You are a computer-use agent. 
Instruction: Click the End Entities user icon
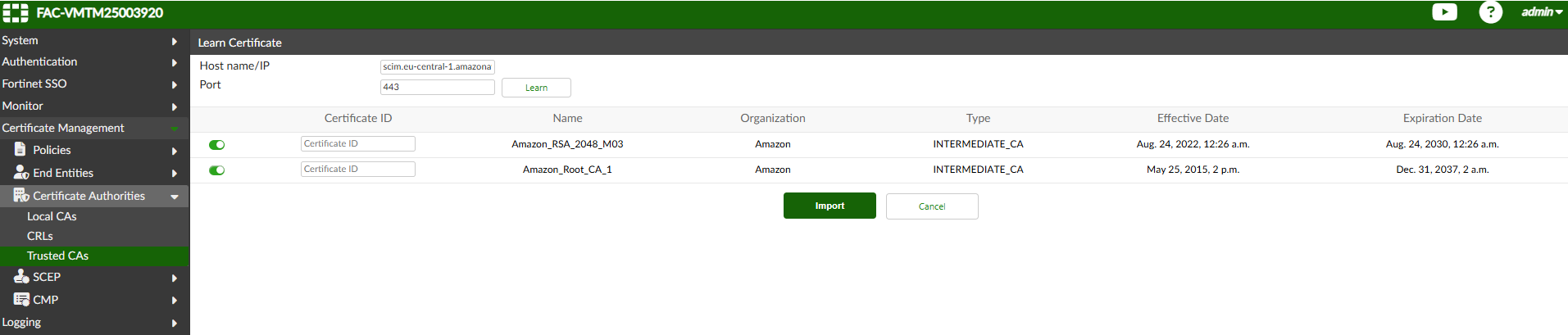[21, 173]
